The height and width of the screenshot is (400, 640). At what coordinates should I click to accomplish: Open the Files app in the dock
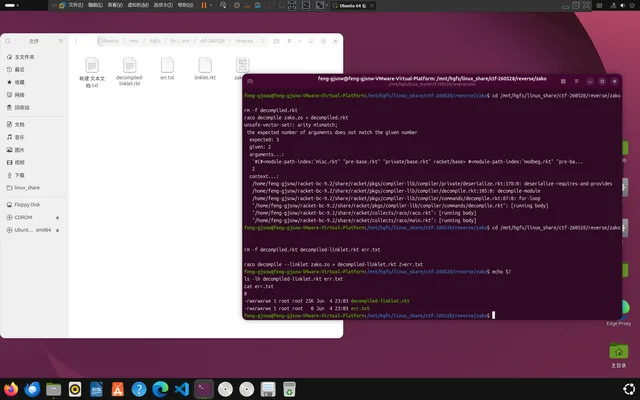(53, 389)
